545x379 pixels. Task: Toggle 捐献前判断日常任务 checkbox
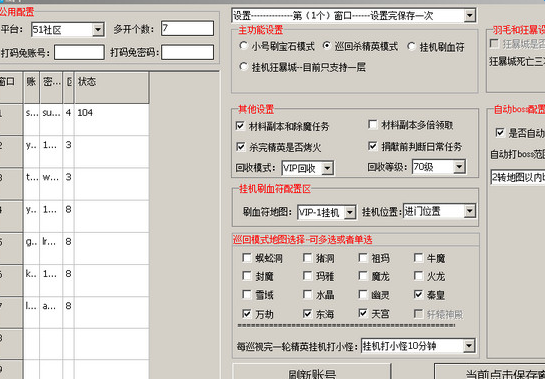point(373,146)
